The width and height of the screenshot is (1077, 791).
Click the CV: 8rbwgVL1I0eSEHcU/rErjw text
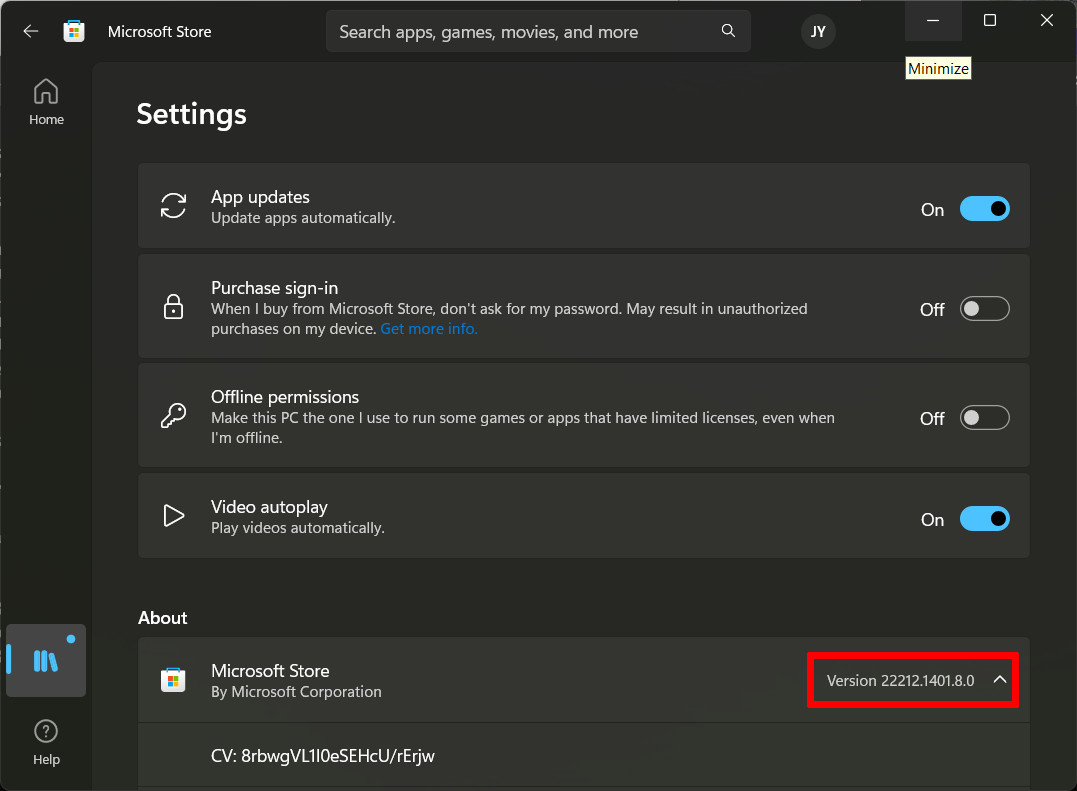[323, 756]
